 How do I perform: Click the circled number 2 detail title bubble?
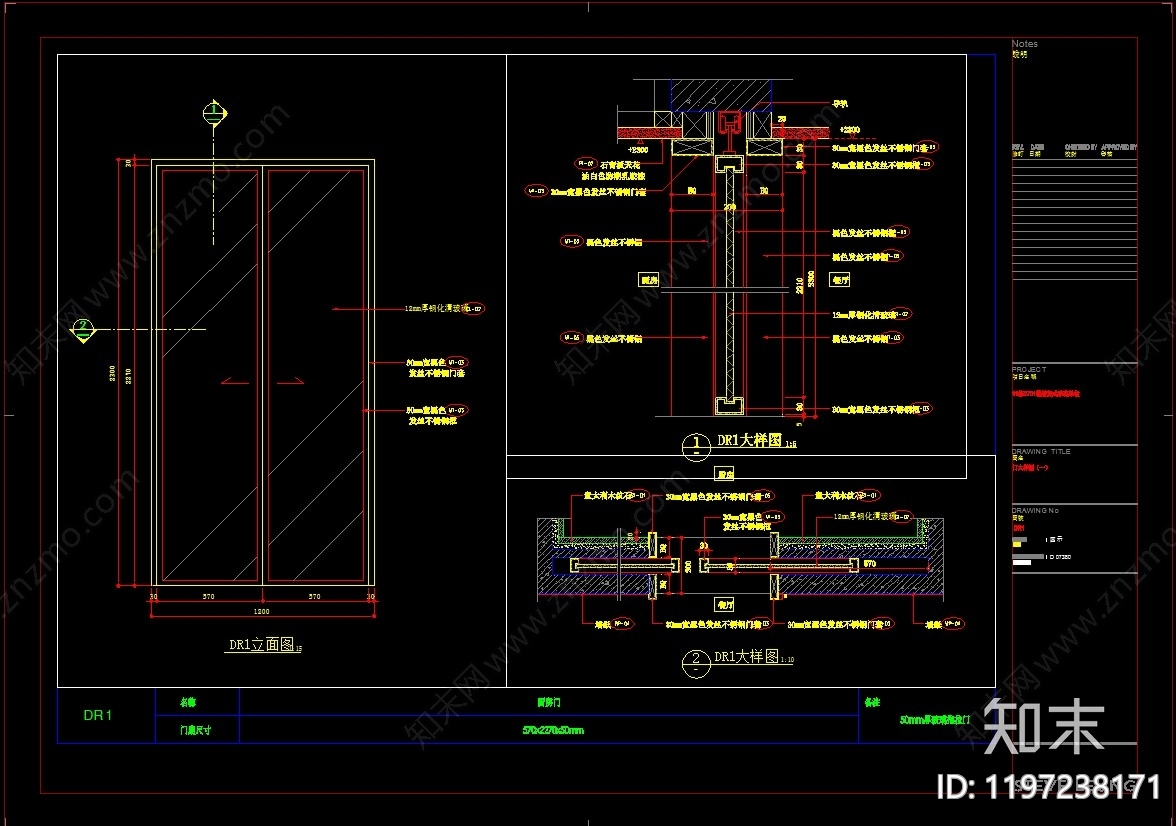click(695, 662)
